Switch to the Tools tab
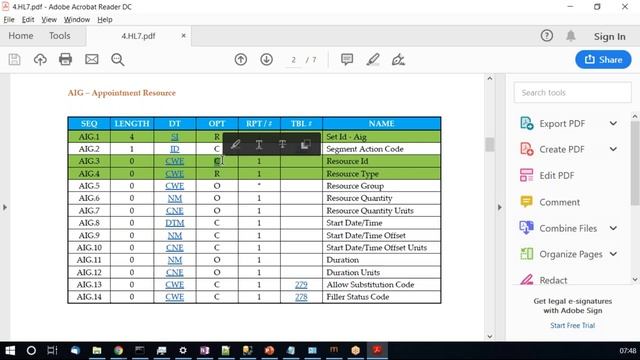This screenshot has height=360, width=640. [60, 36]
